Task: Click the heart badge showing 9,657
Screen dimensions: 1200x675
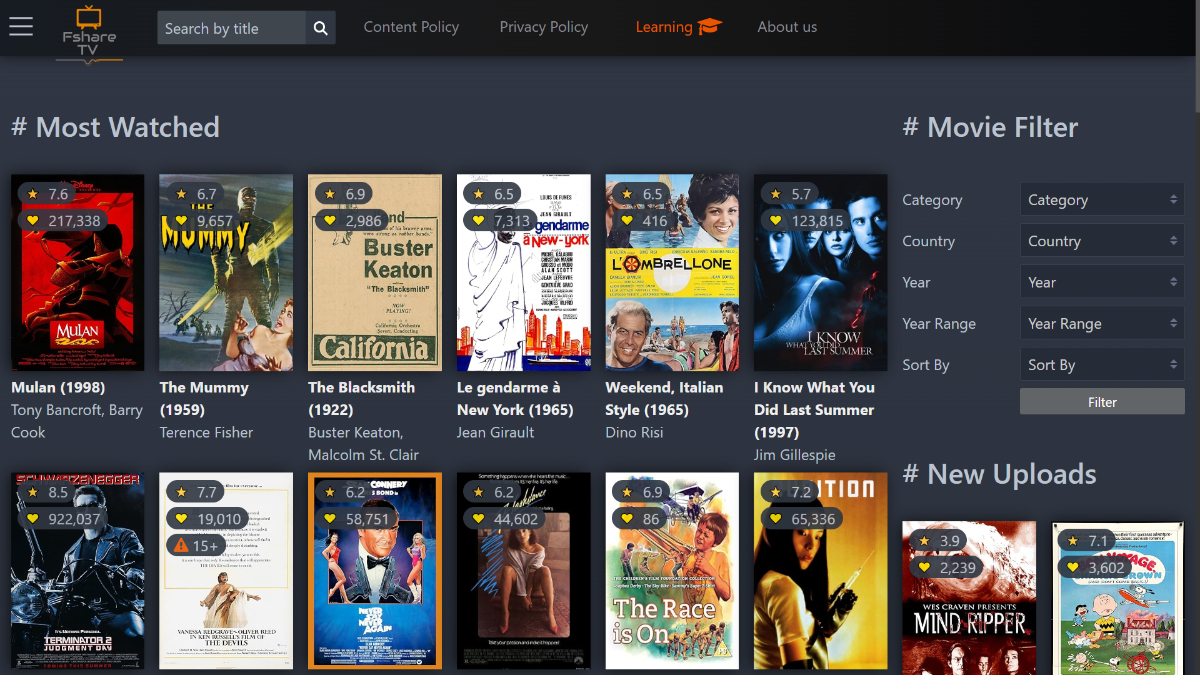Action: pyautogui.click(x=203, y=221)
